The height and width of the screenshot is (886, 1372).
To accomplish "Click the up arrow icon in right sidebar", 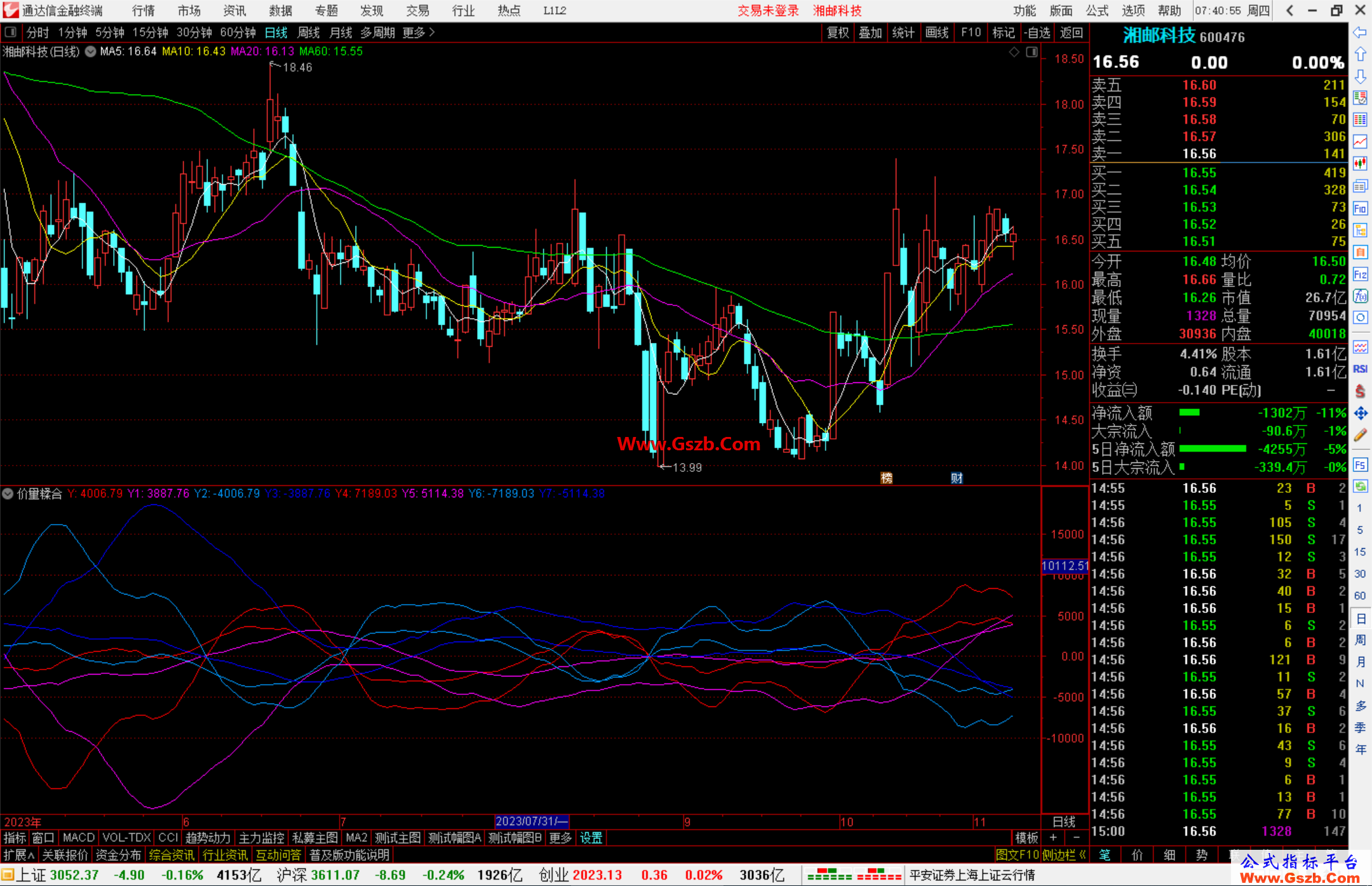I will pyautogui.click(x=1360, y=55).
